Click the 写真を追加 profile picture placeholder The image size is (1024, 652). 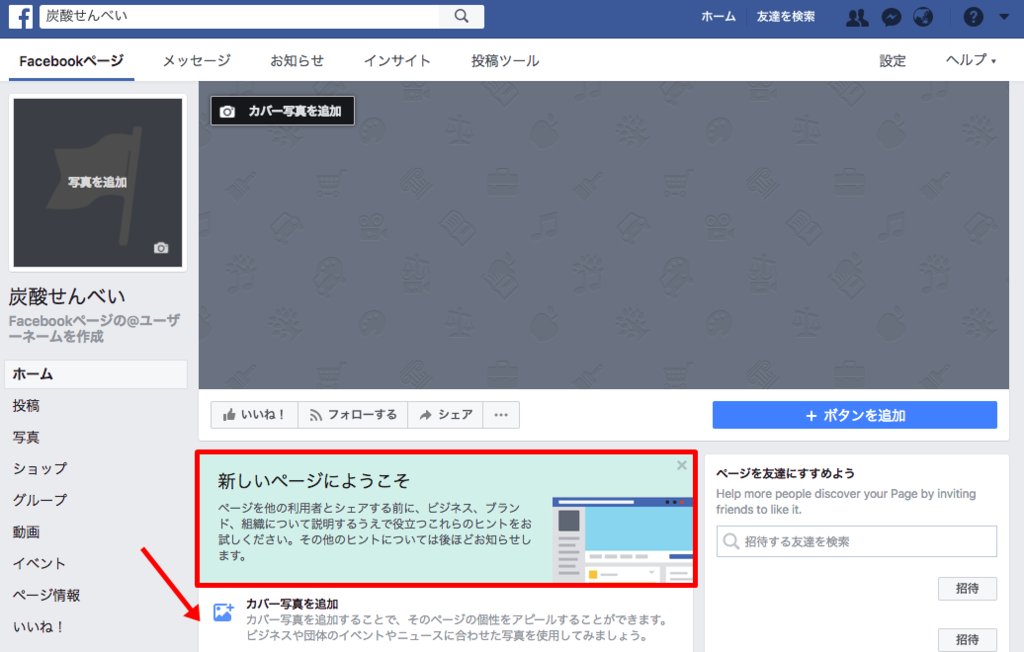(98, 182)
